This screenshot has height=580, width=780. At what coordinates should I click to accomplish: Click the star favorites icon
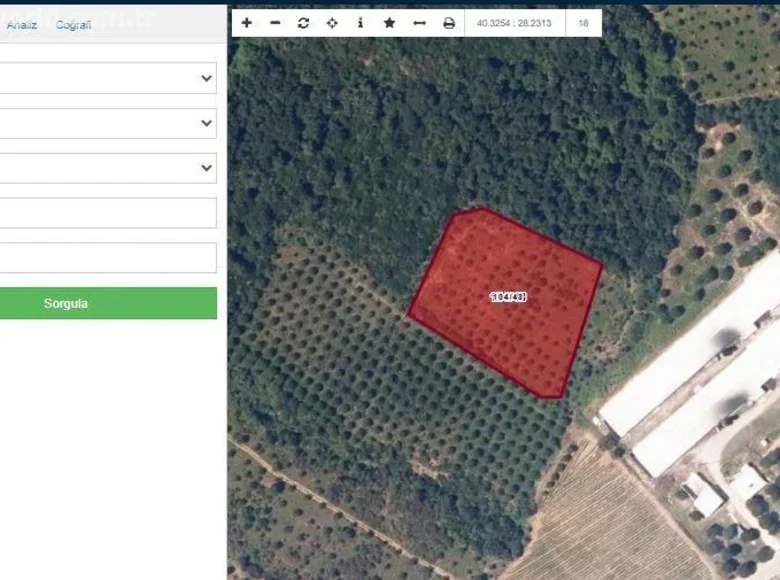click(x=390, y=23)
